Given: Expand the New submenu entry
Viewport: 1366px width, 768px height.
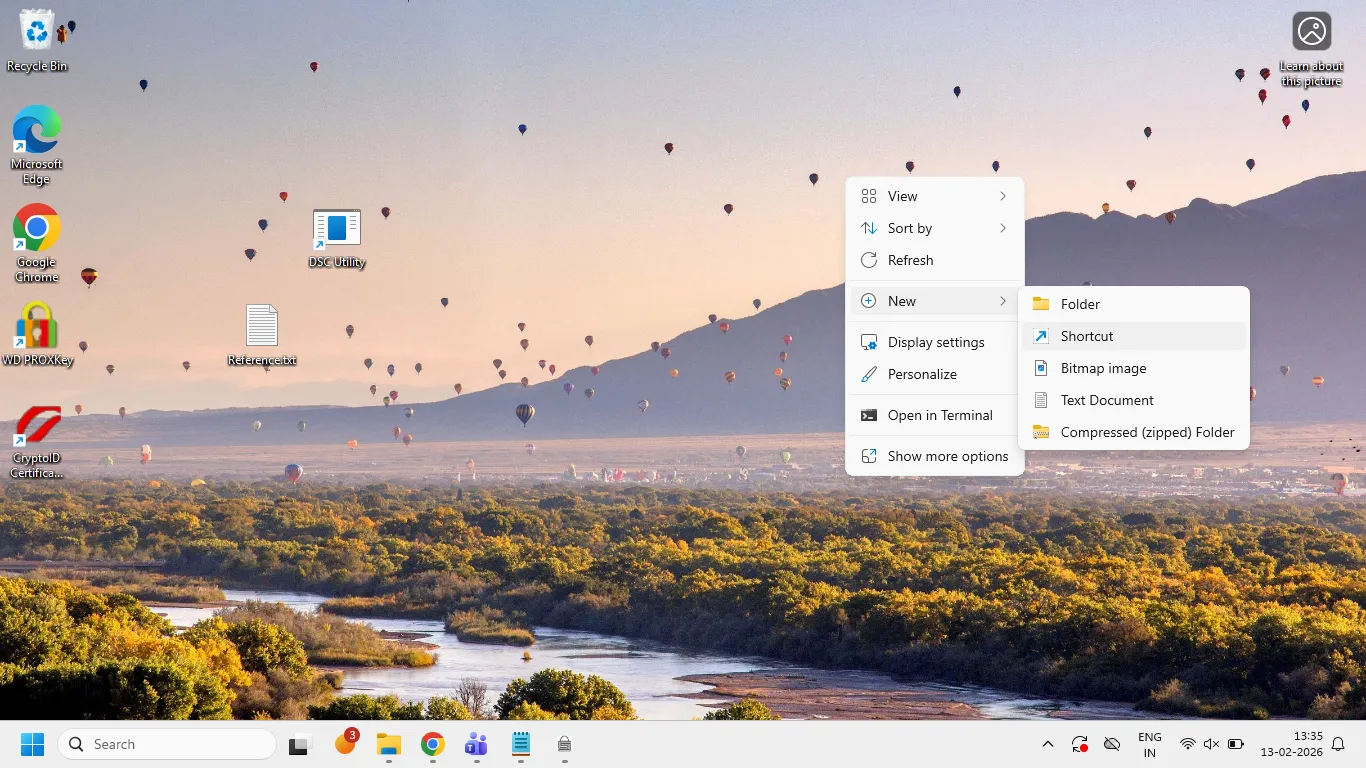Looking at the screenshot, I should [x=934, y=301].
